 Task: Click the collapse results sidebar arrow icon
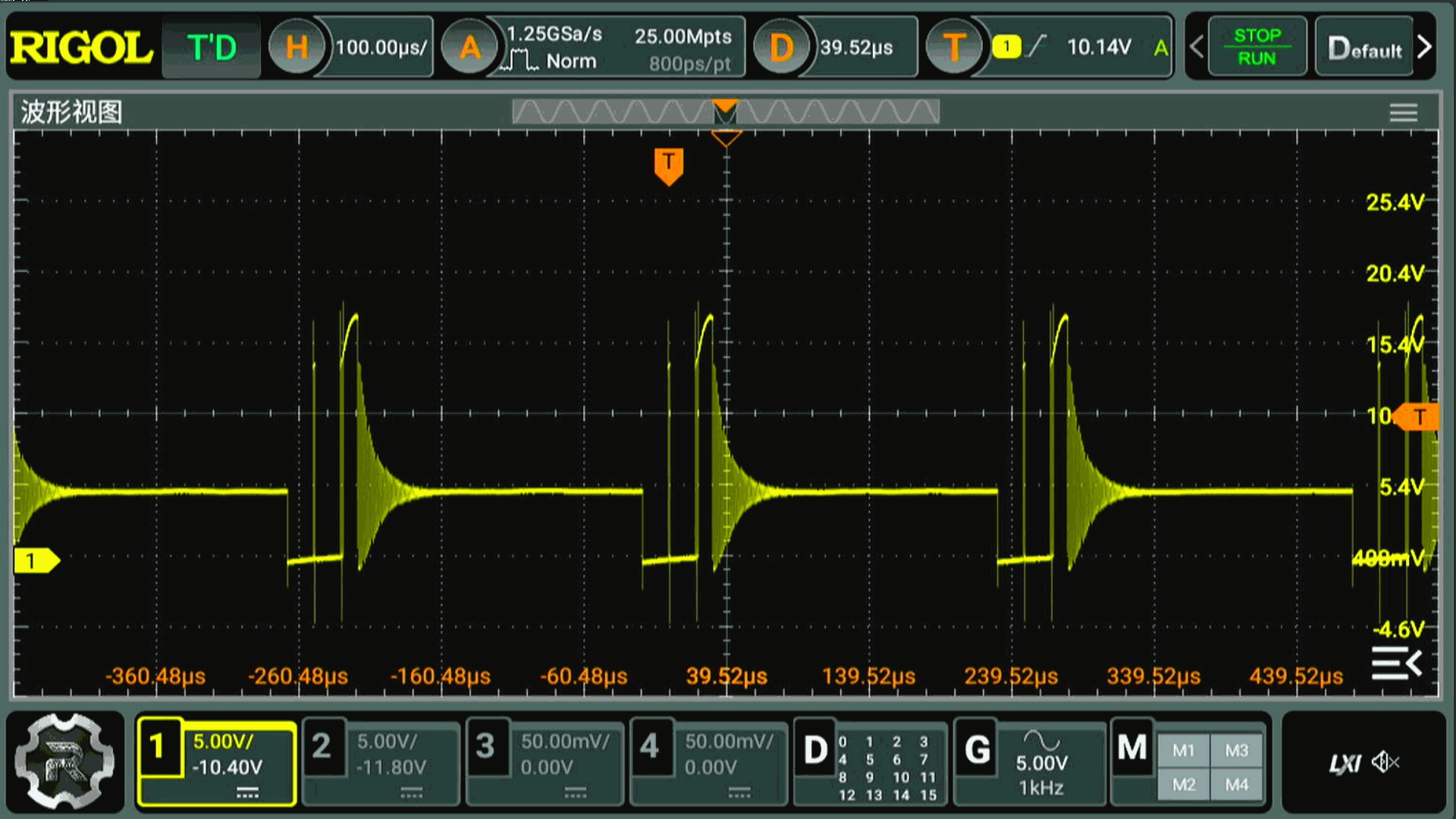1396,664
